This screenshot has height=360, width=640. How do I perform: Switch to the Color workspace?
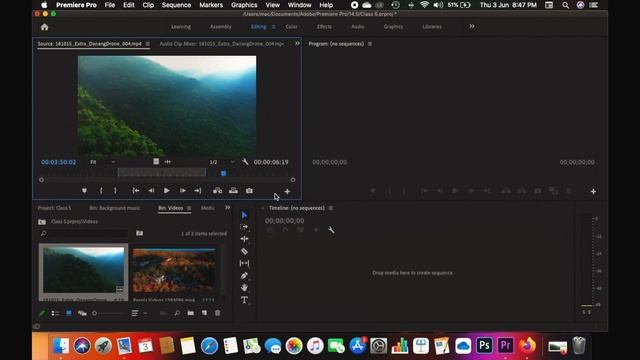(291, 27)
